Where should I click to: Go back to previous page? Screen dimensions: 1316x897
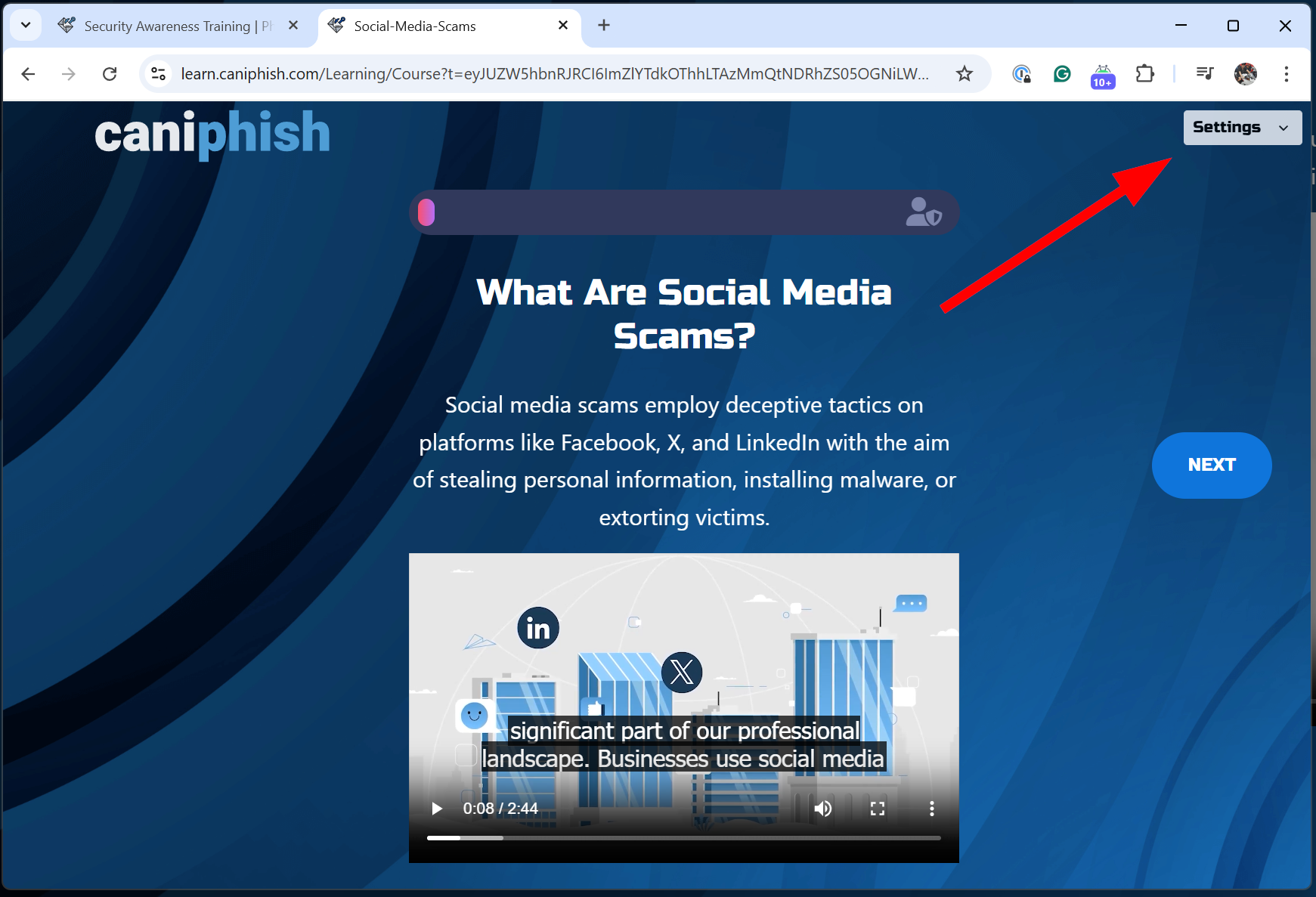(29, 74)
